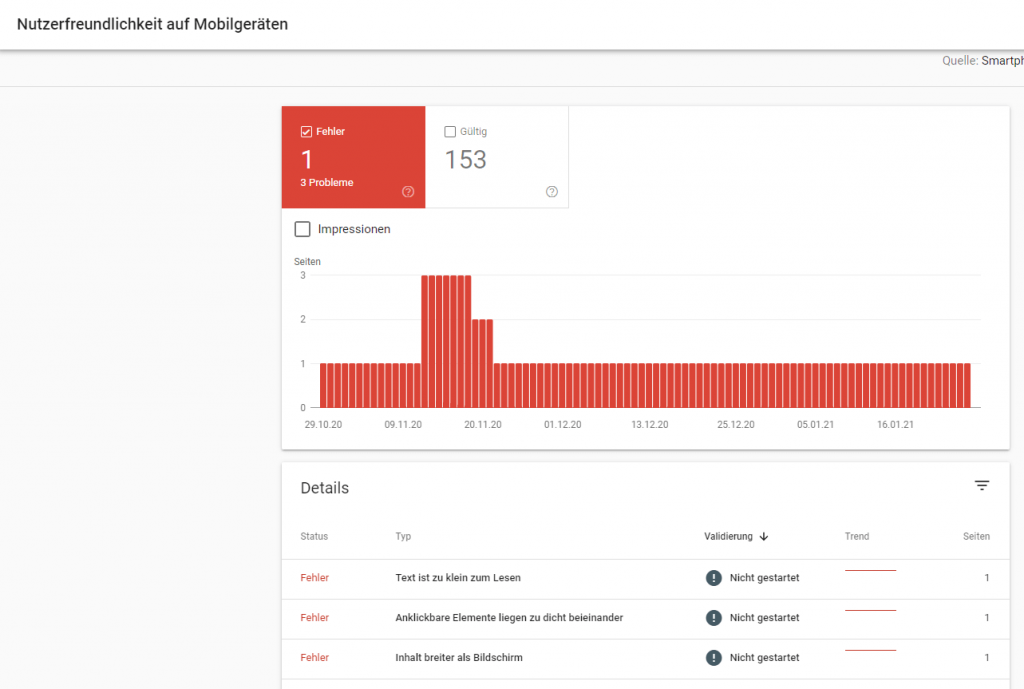The height and width of the screenshot is (689, 1024).
Task: Click the Status column header
Action: pyautogui.click(x=314, y=536)
